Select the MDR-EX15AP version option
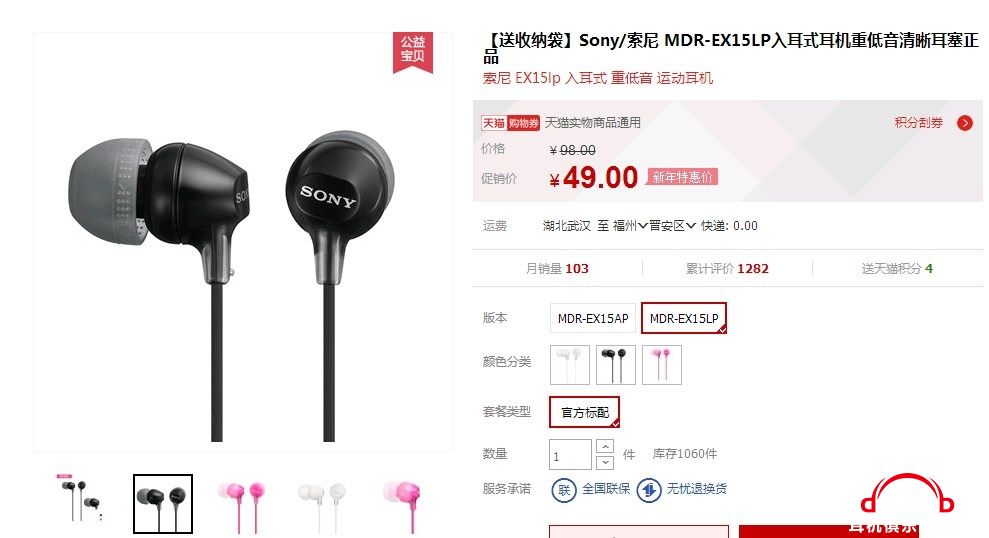This screenshot has width=989, height=538. point(593,319)
